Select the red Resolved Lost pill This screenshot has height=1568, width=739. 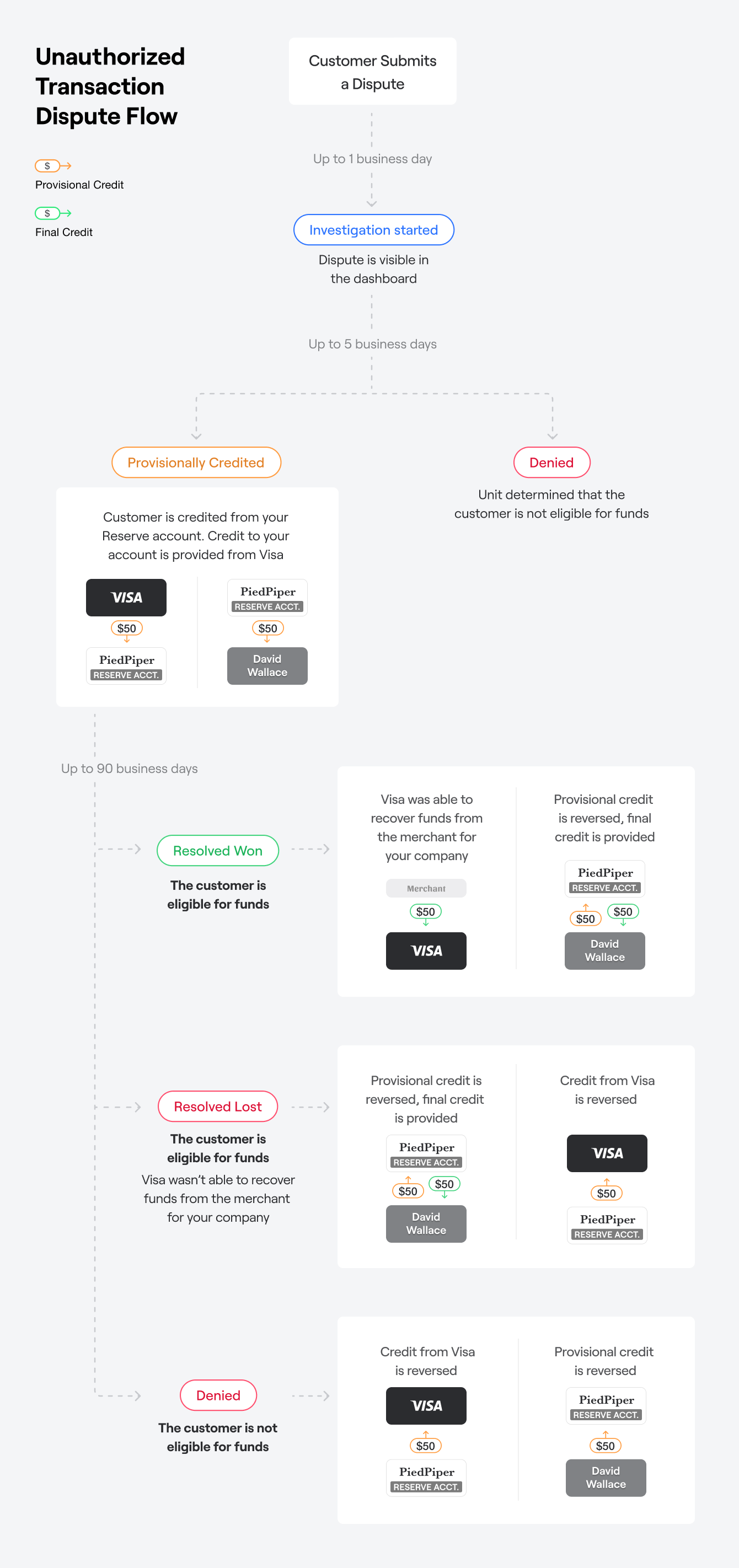point(217,1106)
